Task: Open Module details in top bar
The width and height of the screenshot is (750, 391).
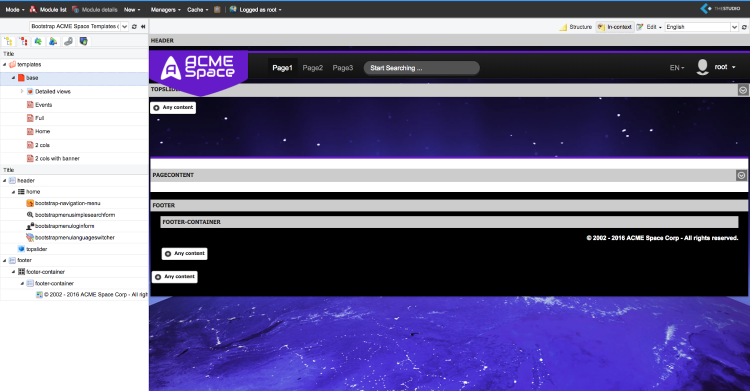Action: tap(94, 10)
